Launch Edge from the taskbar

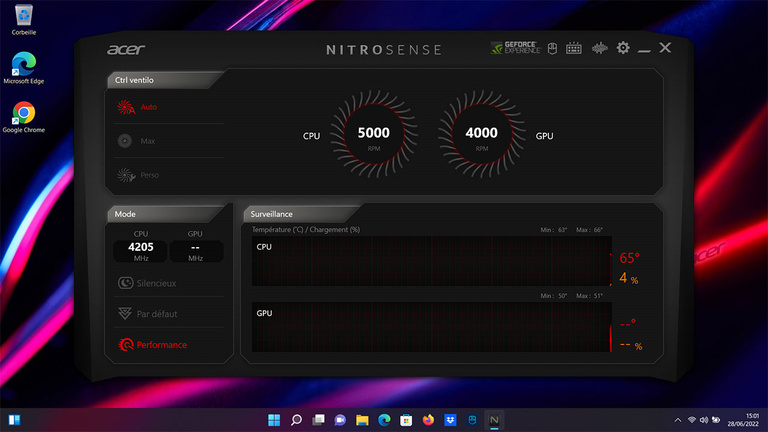[x=384, y=420]
